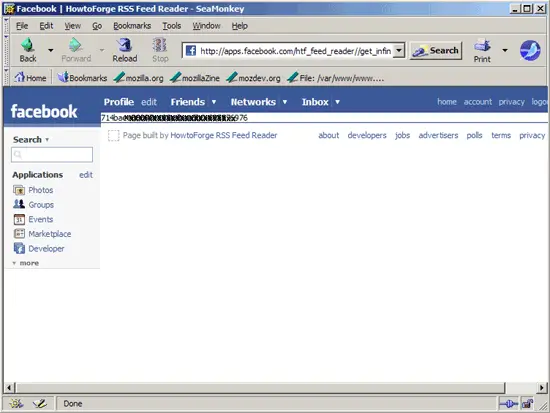Image resolution: width=550 pixels, height=413 pixels.
Task: Click the broken image placeholder icon
Action: 113,135
